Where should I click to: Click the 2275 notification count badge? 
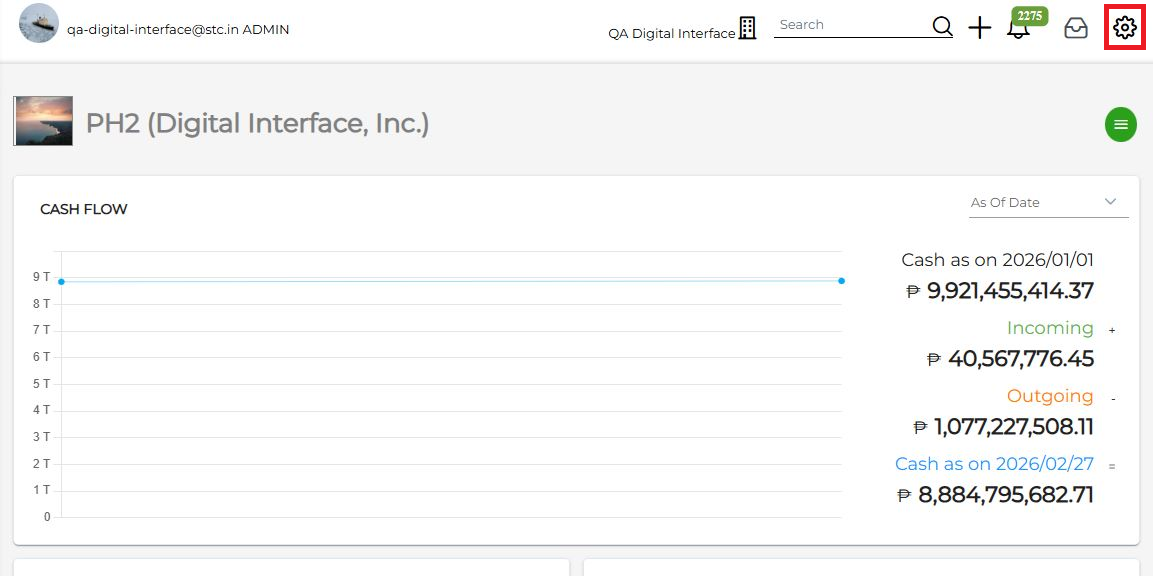point(1029,15)
